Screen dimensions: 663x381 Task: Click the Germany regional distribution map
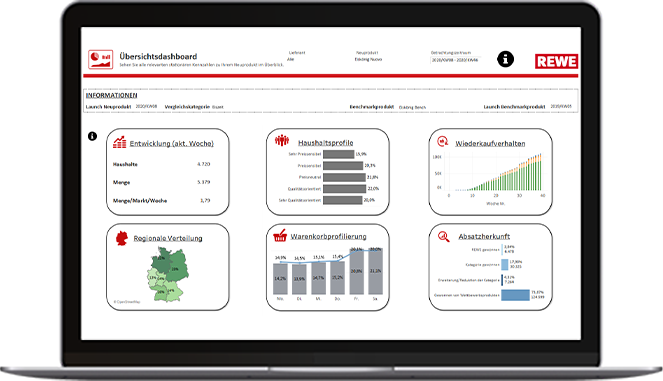[x=168, y=275]
